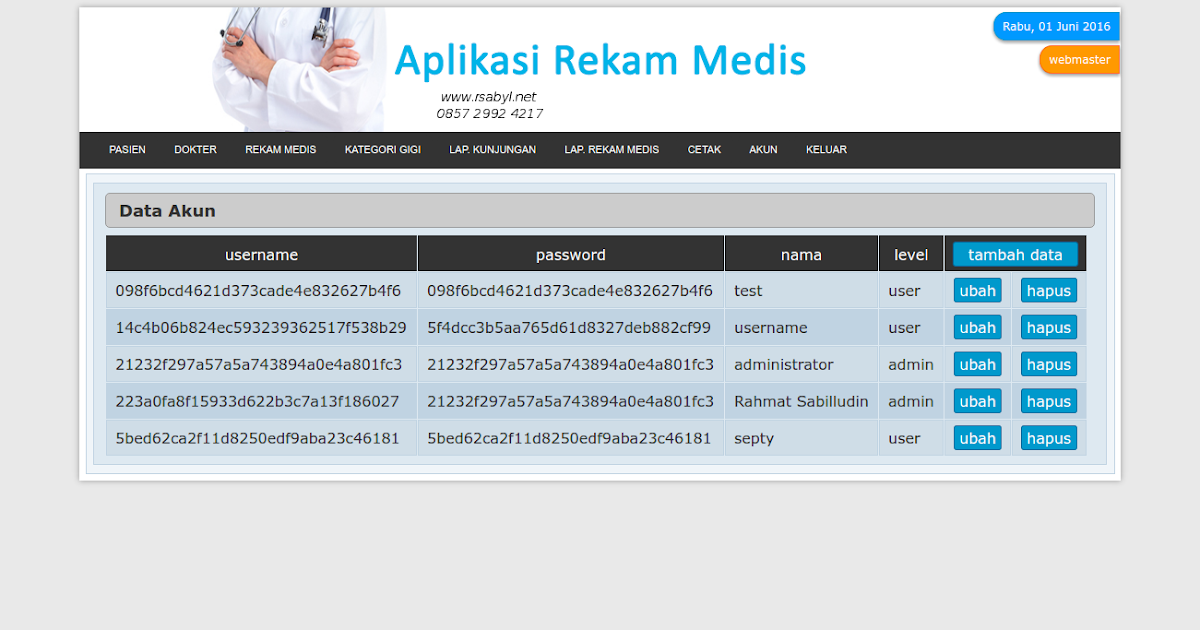Image resolution: width=1200 pixels, height=630 pixels.
Task: Click the Rabu, 01 Juni 2016 date badge
Action: click(1056, 26)
